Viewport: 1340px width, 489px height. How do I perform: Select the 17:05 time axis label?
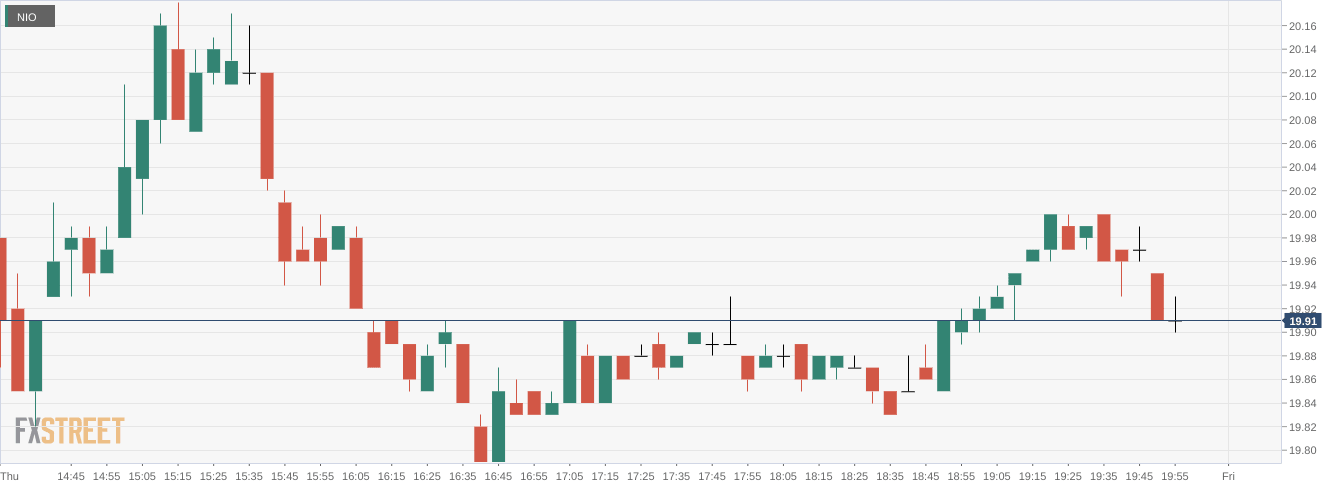click(569, 477)
